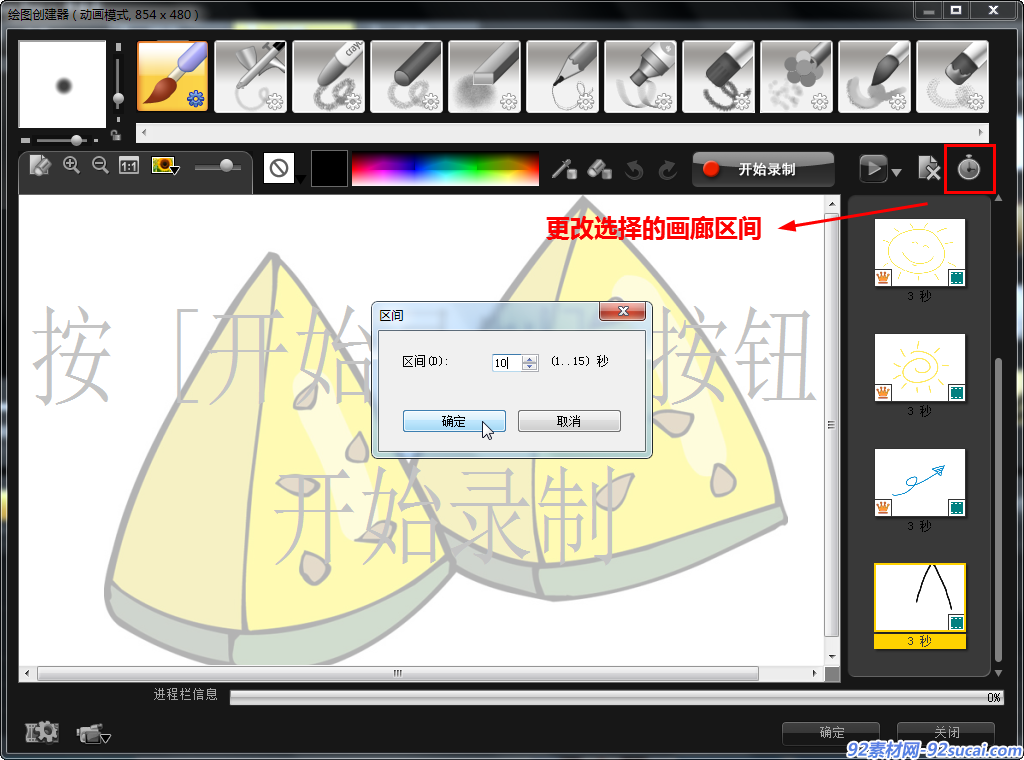Decrease the interval spinner value
This screenshot has width=1024, height=760.
pos(530,366)
